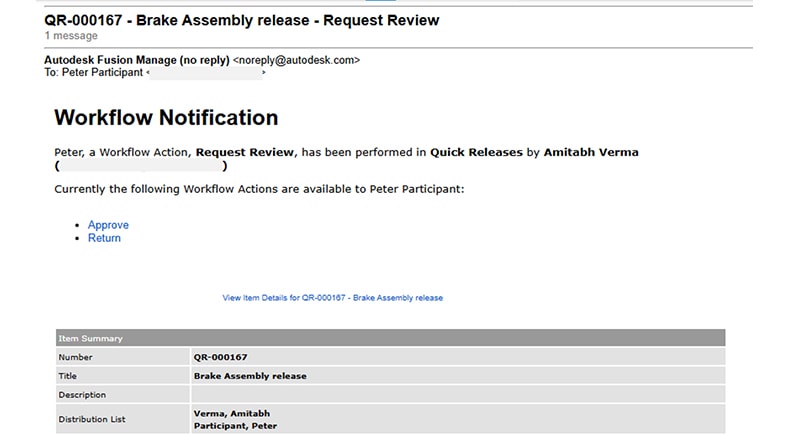Click the '1 message' count text
This screenshot has height=444, width=788.
(70, 35)
